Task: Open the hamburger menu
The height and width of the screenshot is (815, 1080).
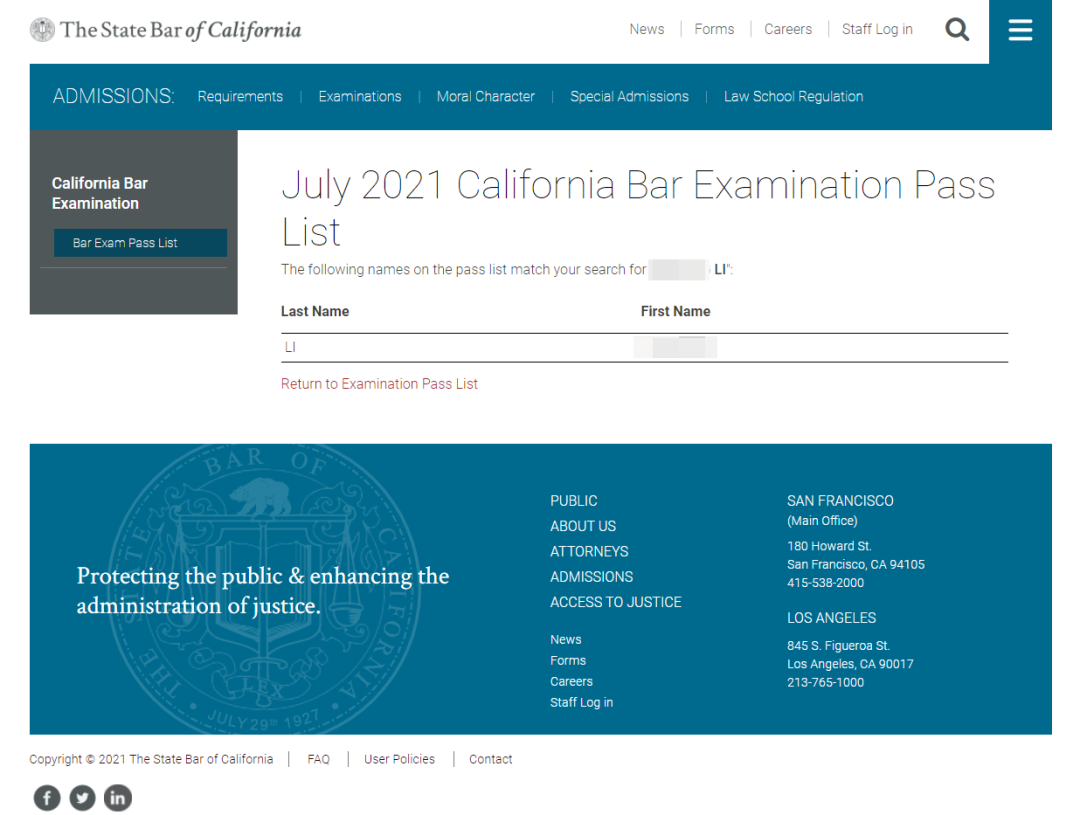Action: point(1020,30)
